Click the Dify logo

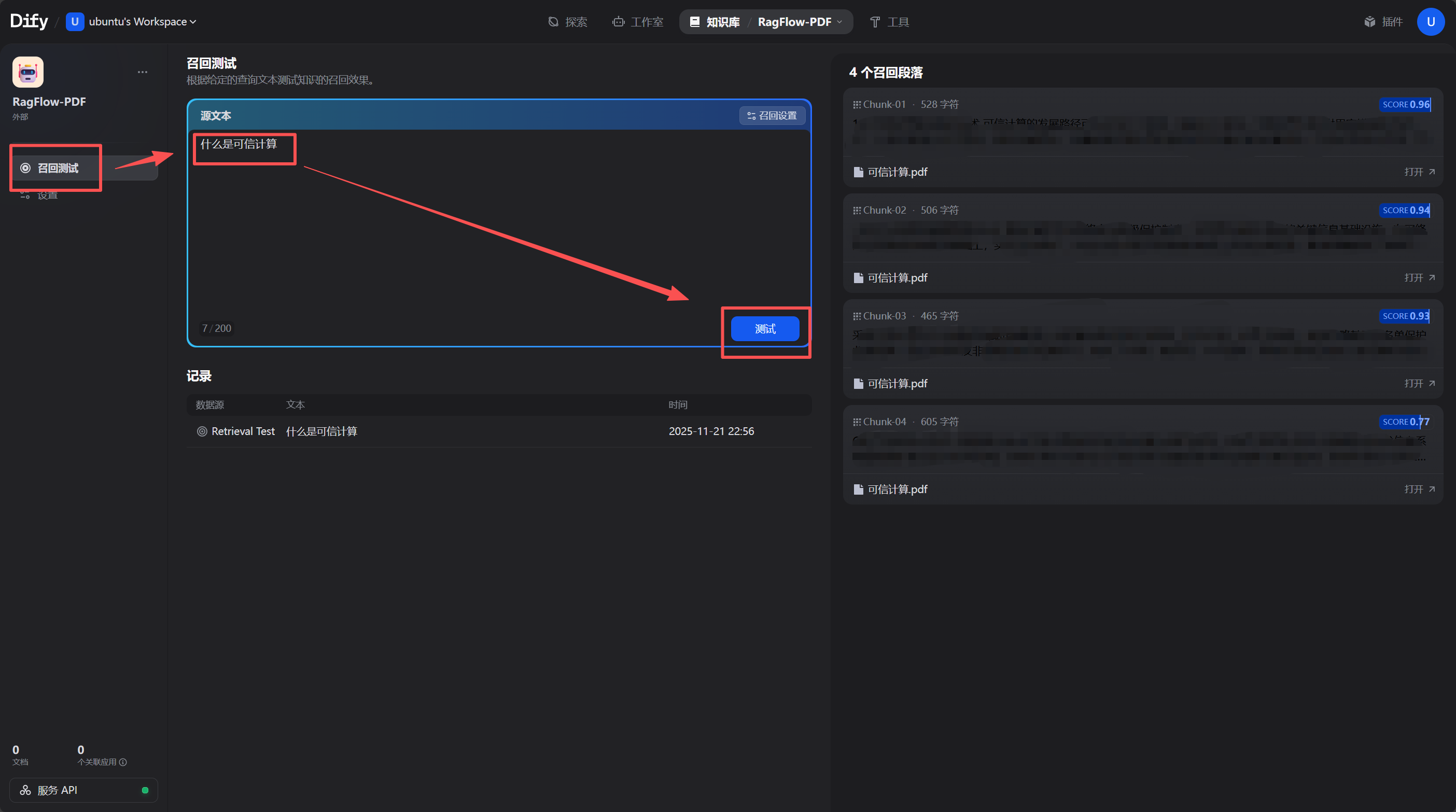click(29, 21)
